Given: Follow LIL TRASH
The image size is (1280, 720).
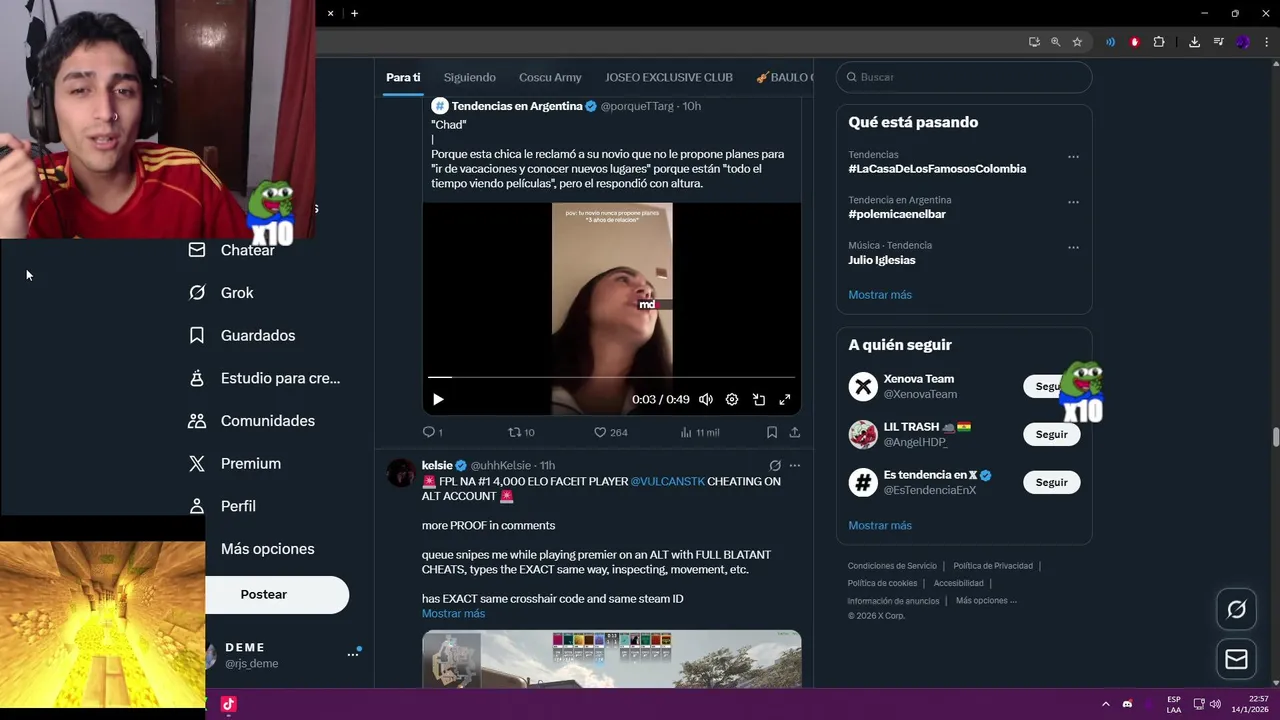Looking at the screenshot, I should (x=1051, y=434).
